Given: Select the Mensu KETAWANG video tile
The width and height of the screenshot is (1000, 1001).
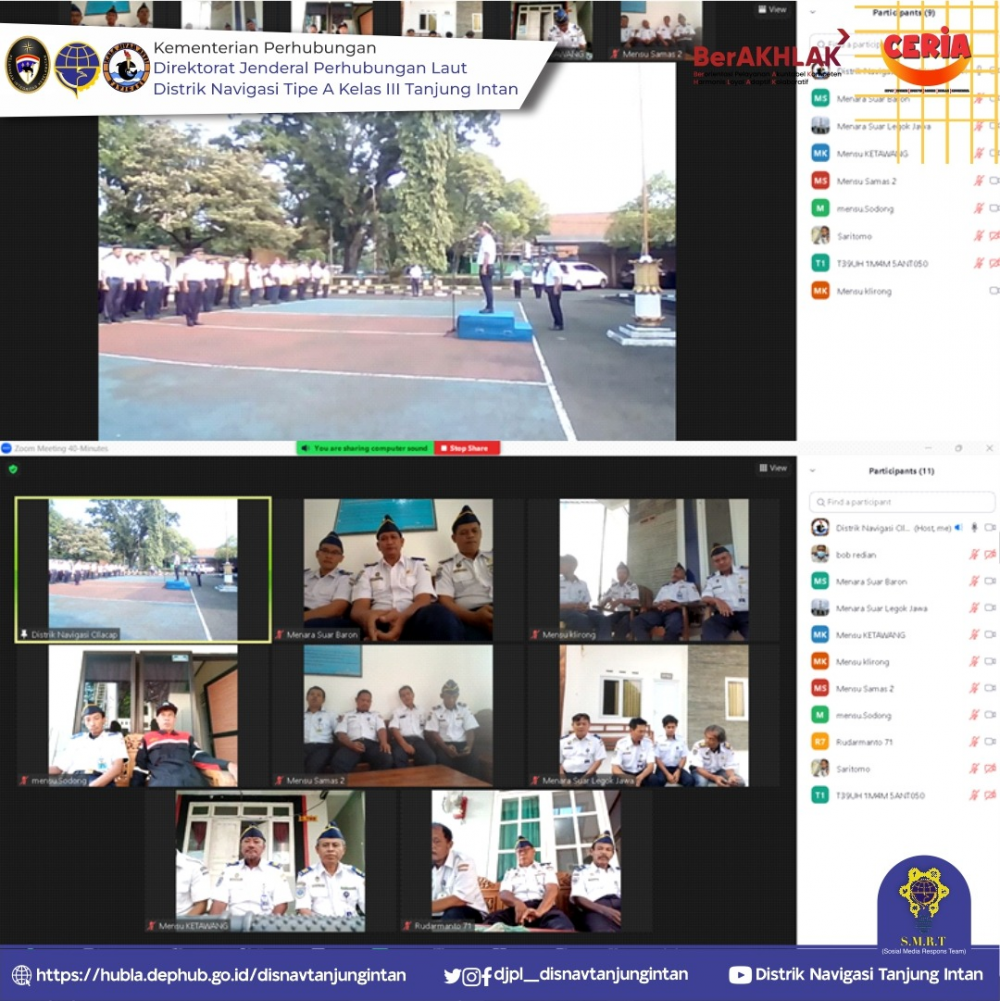Looking at the screenshot, I should (271, 861).
